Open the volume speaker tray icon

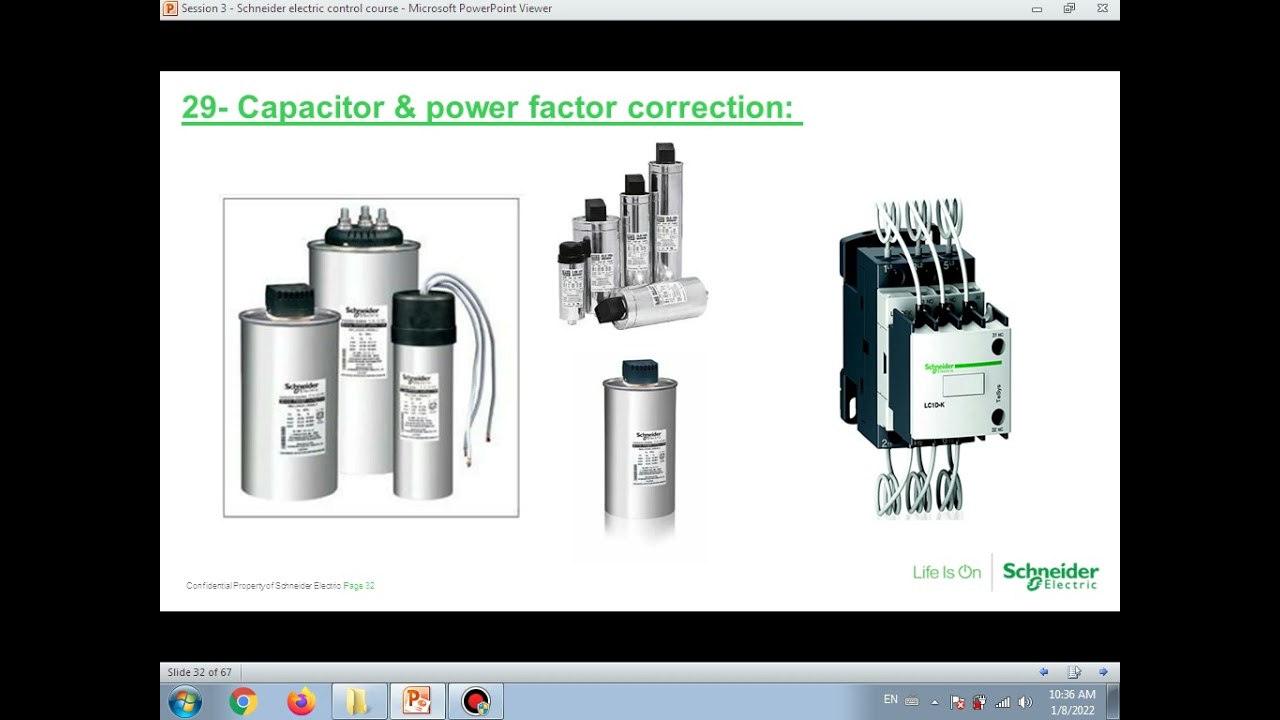[x=1025, y=702]
